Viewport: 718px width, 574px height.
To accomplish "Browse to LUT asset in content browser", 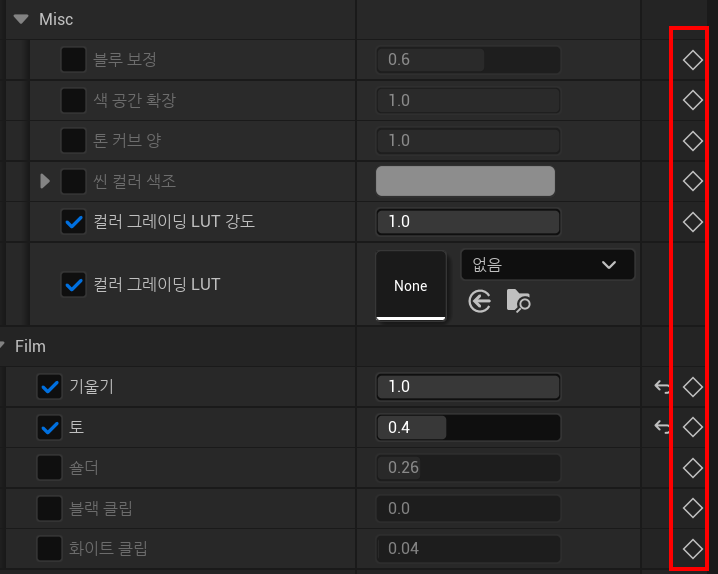I will tap(518, 301).
